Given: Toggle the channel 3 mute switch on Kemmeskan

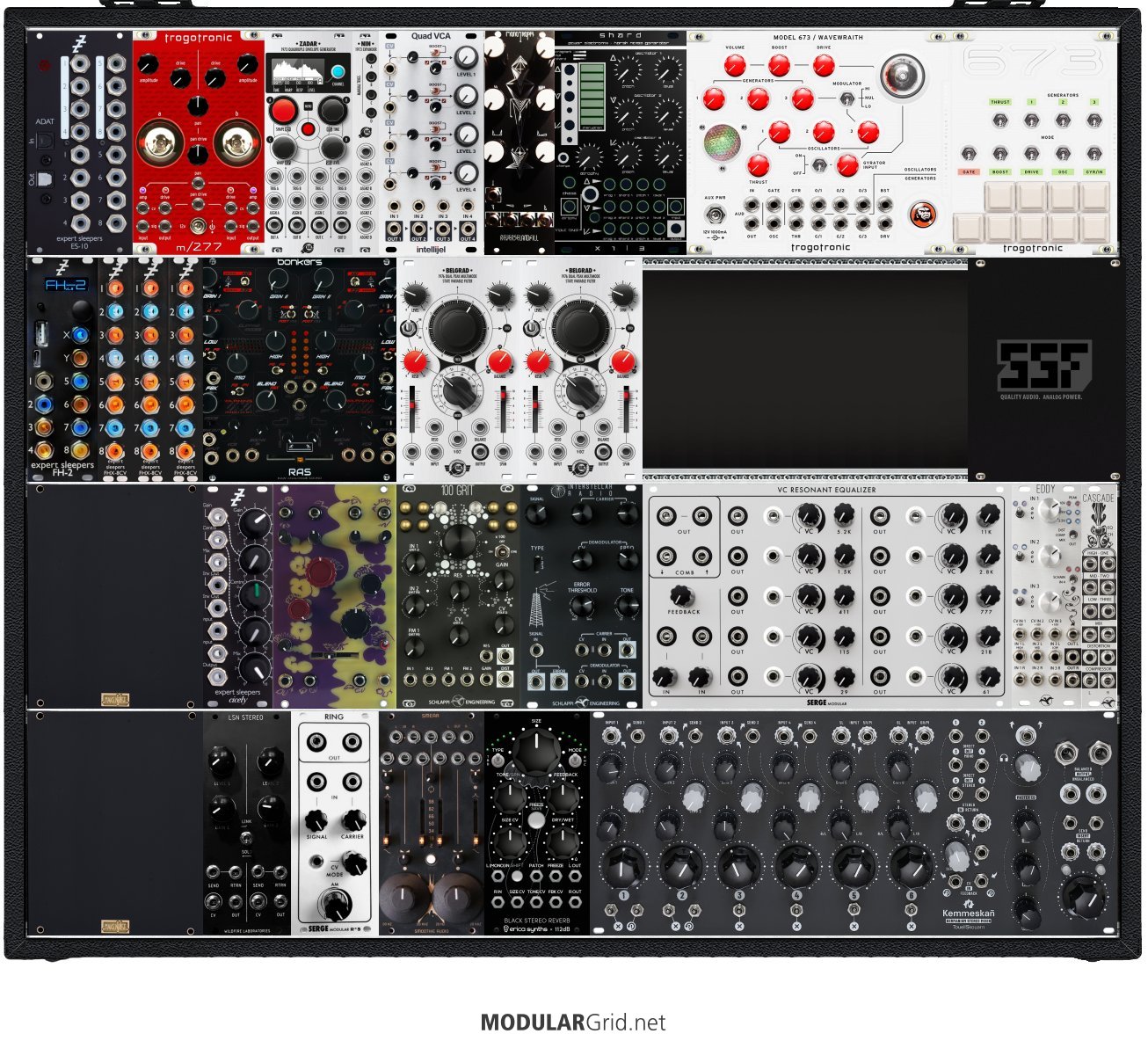Looking at the screenshot, I should point(738,912).
